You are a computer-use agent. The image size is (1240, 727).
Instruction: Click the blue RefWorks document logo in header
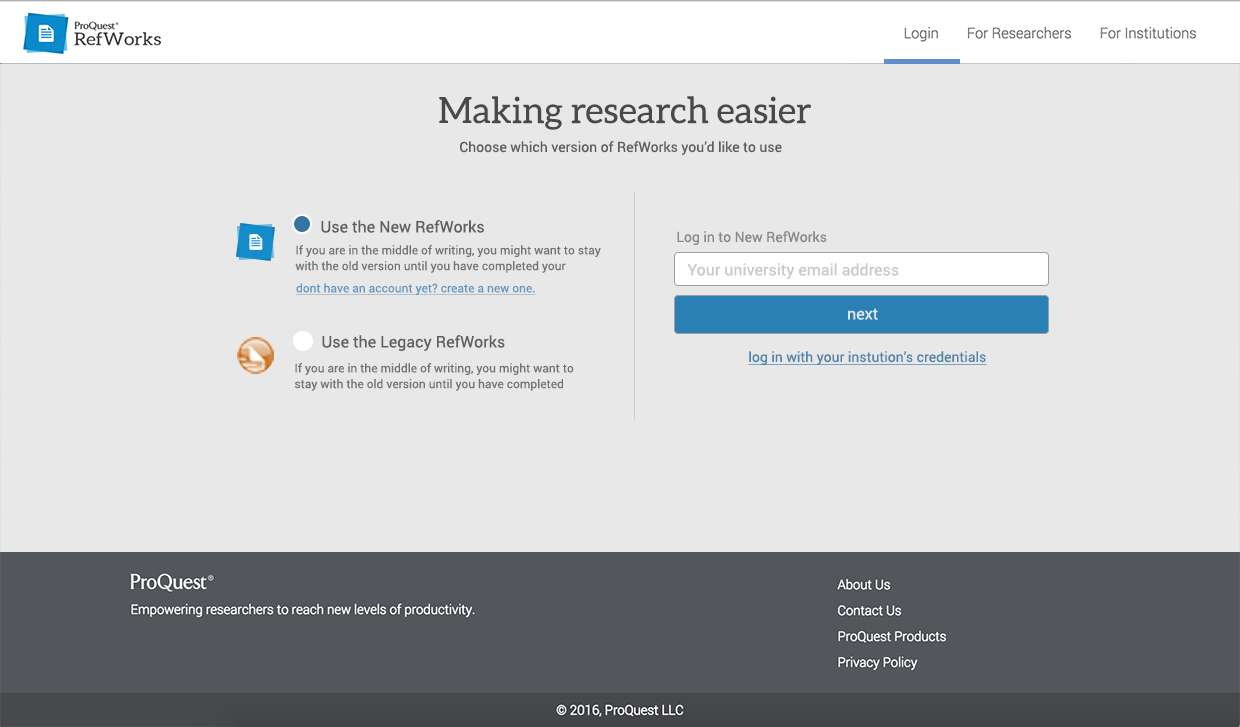click(45, 33)
